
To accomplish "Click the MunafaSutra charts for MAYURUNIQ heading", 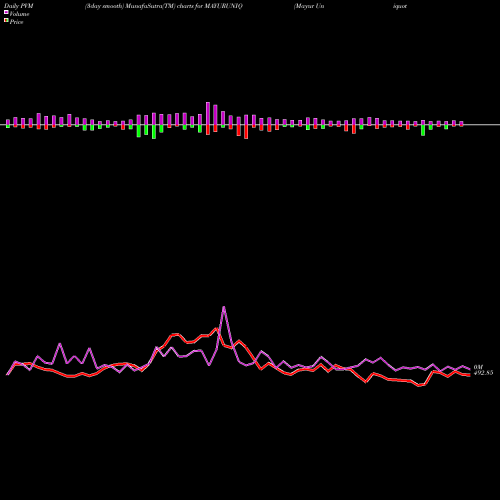I will (164, 6).
